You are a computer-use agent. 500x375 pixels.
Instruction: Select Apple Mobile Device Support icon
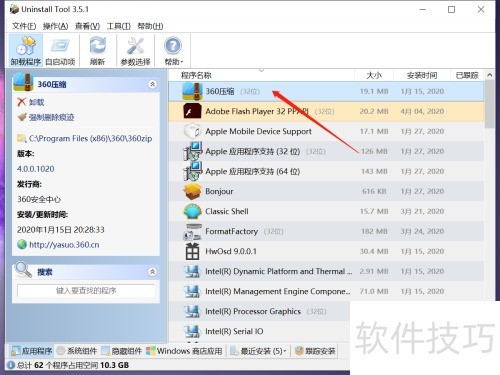point(192,131)
